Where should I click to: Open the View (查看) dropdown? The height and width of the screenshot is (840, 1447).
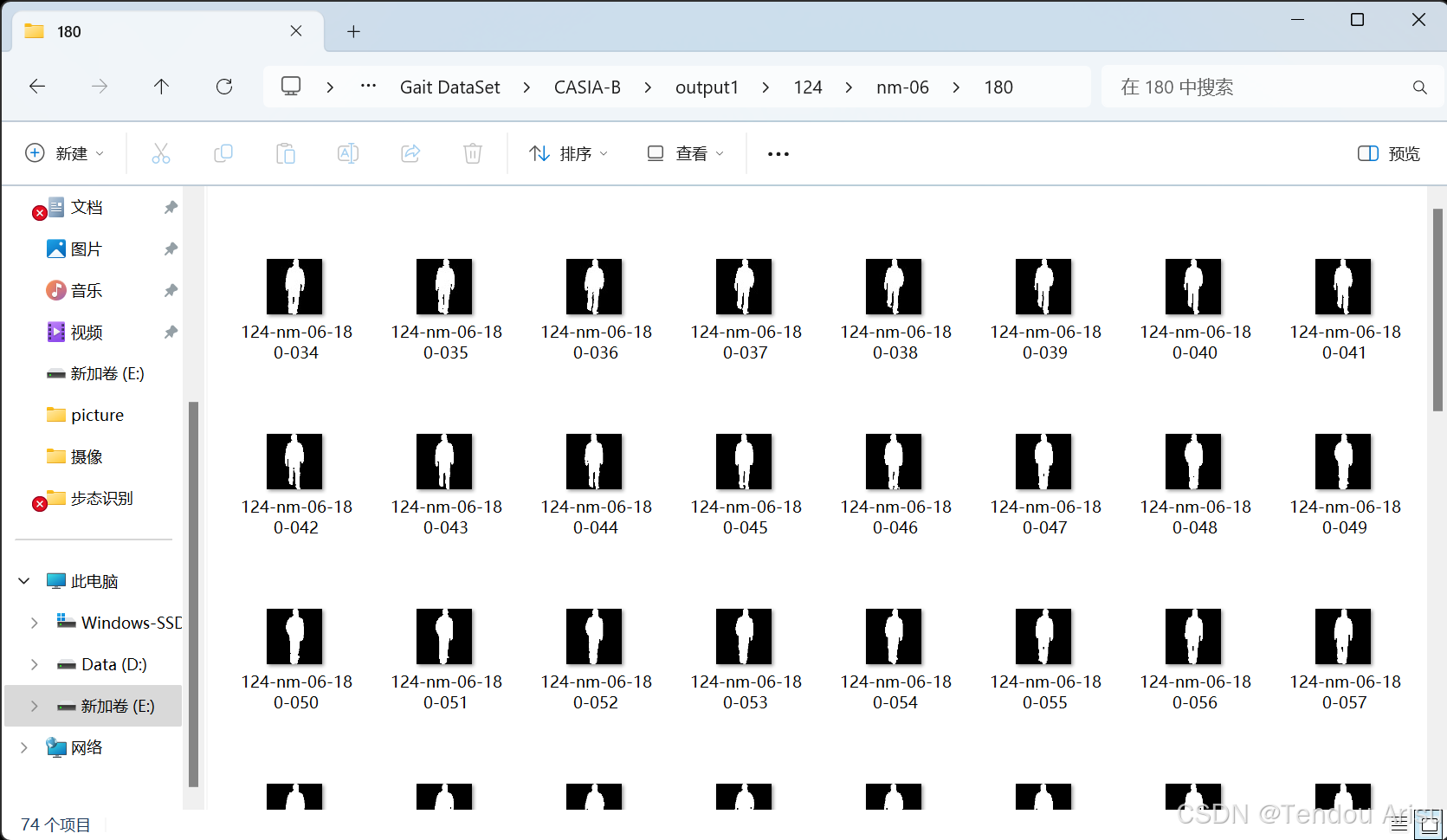coord(685,153)
